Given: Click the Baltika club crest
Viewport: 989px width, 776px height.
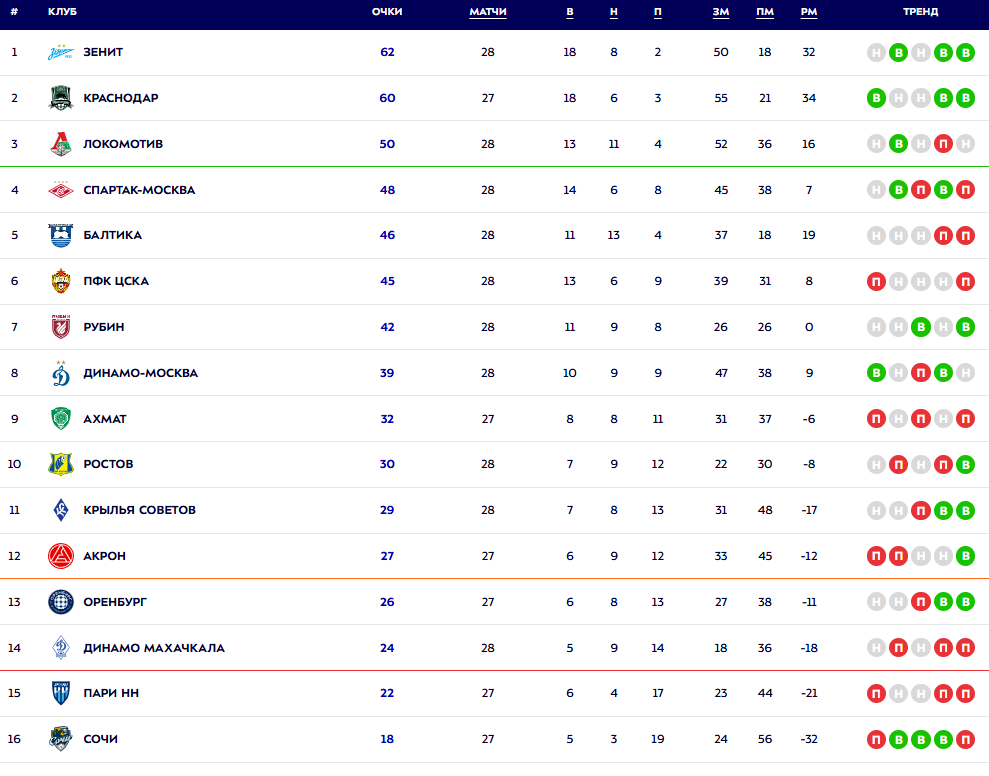Looking at the screenshot, I should (61, 235).
